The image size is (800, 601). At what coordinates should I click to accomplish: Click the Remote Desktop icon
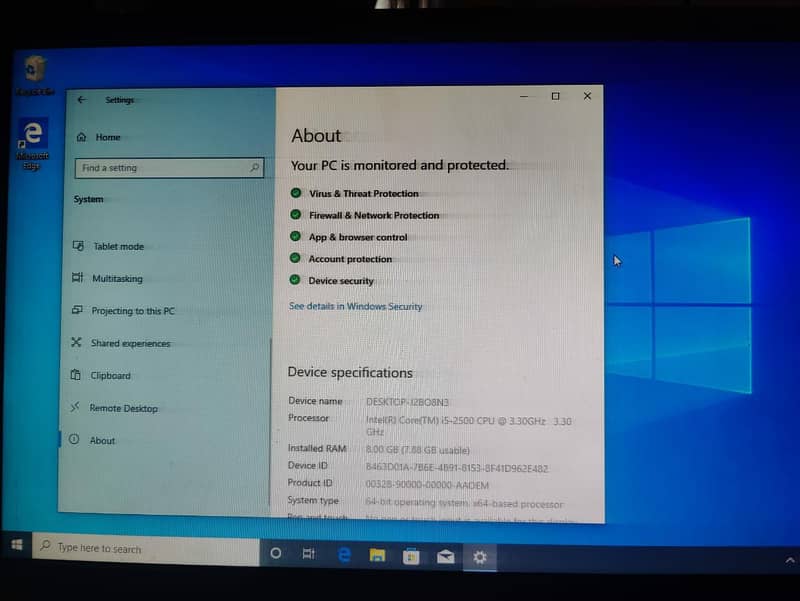(75, 407)
